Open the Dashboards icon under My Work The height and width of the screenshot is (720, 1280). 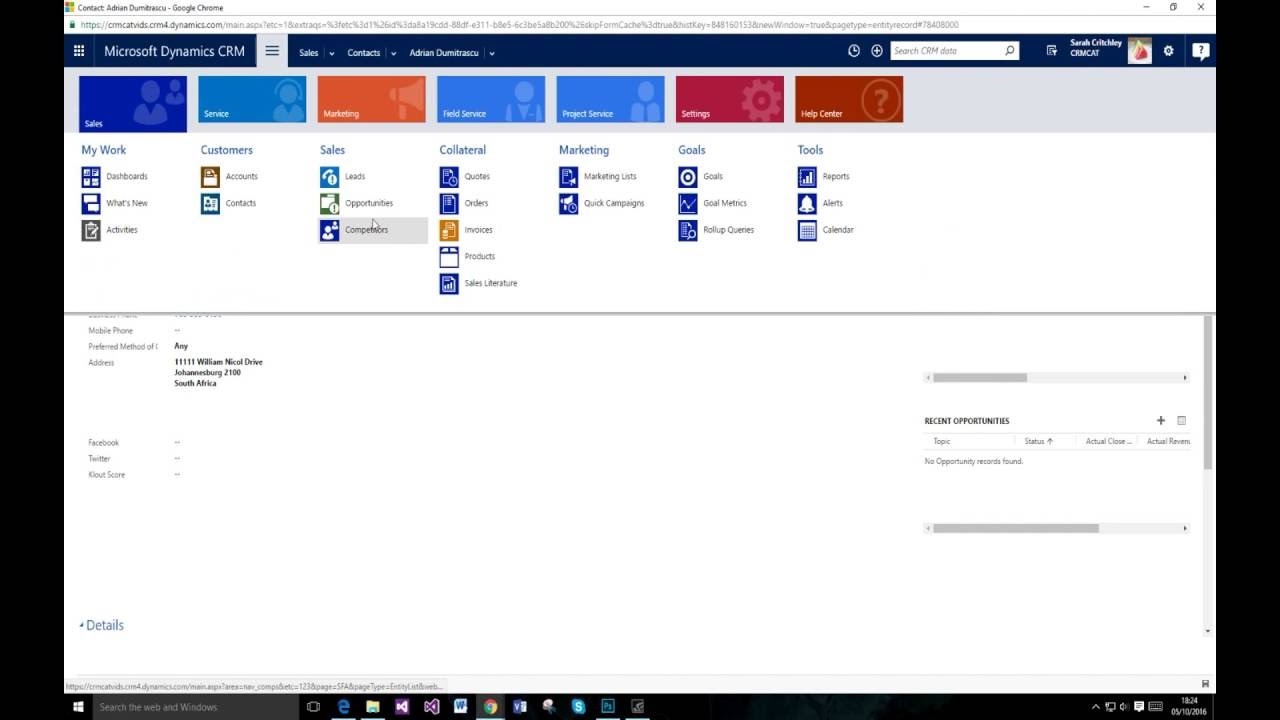pos(91,177)
